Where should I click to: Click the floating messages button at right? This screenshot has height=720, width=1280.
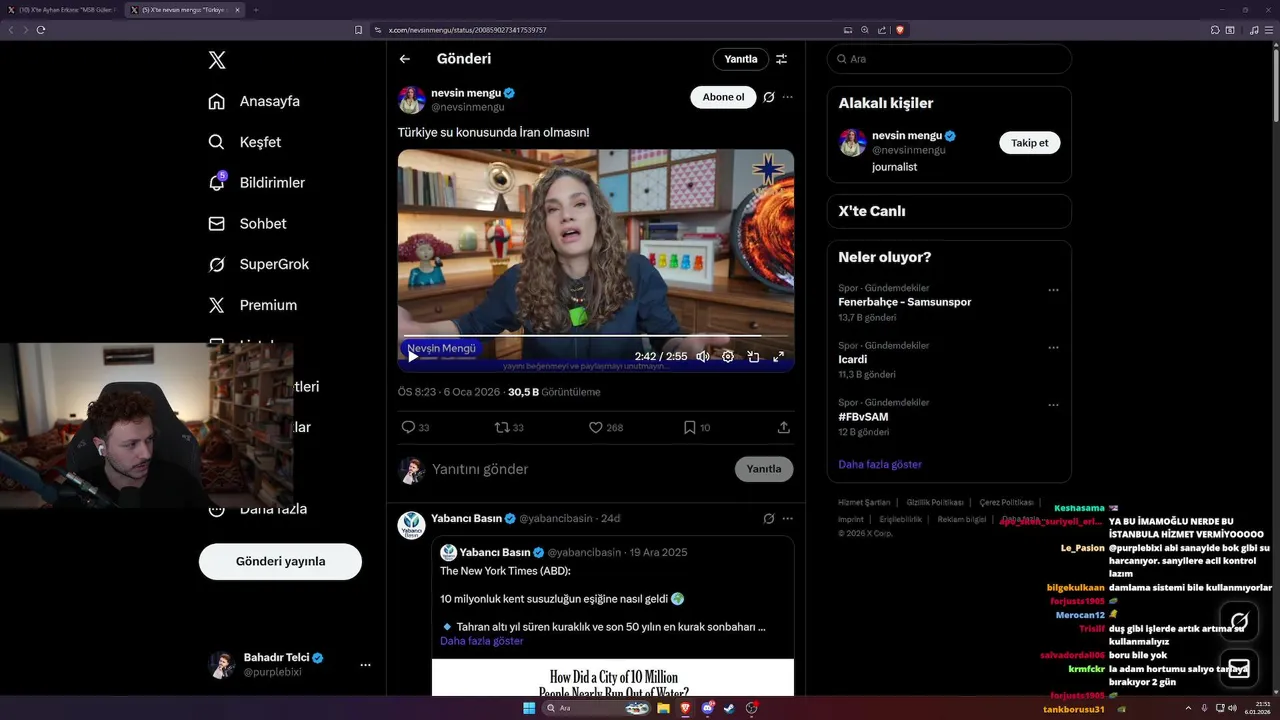point(1239,667)
